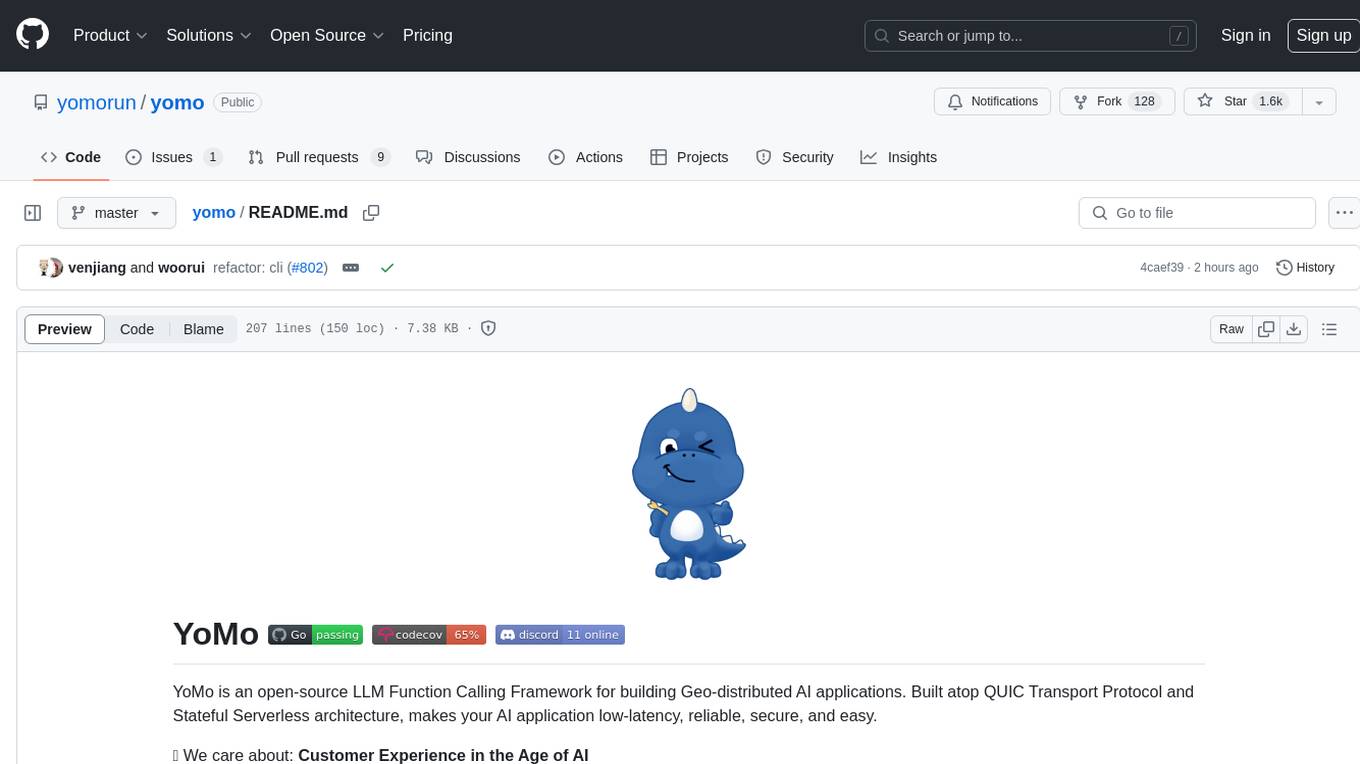Switch to the Issues tab

coord(173,157)
